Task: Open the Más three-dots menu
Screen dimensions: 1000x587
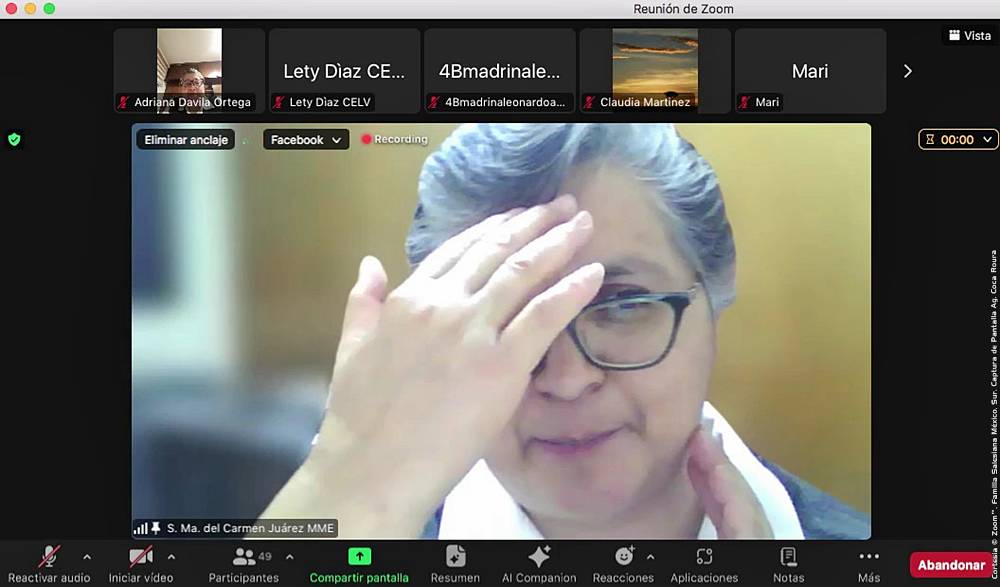Action: coord(869,556)
